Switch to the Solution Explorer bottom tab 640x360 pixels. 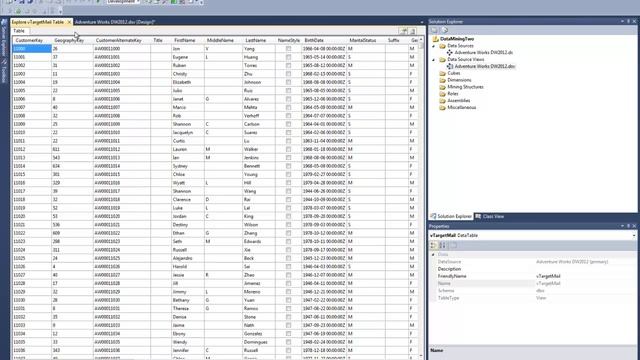click(x=451, y=216)
